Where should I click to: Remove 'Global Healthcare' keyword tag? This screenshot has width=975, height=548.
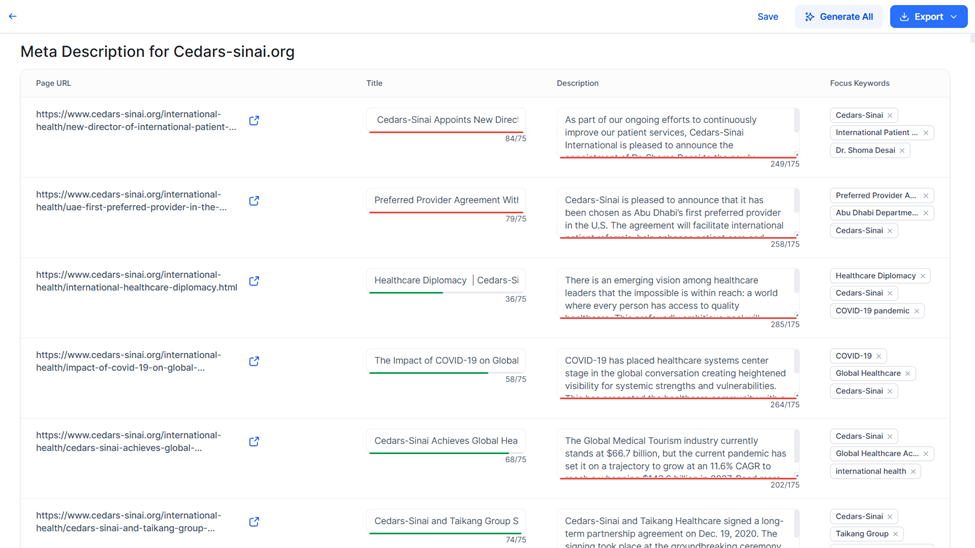[x=908, y=374]
